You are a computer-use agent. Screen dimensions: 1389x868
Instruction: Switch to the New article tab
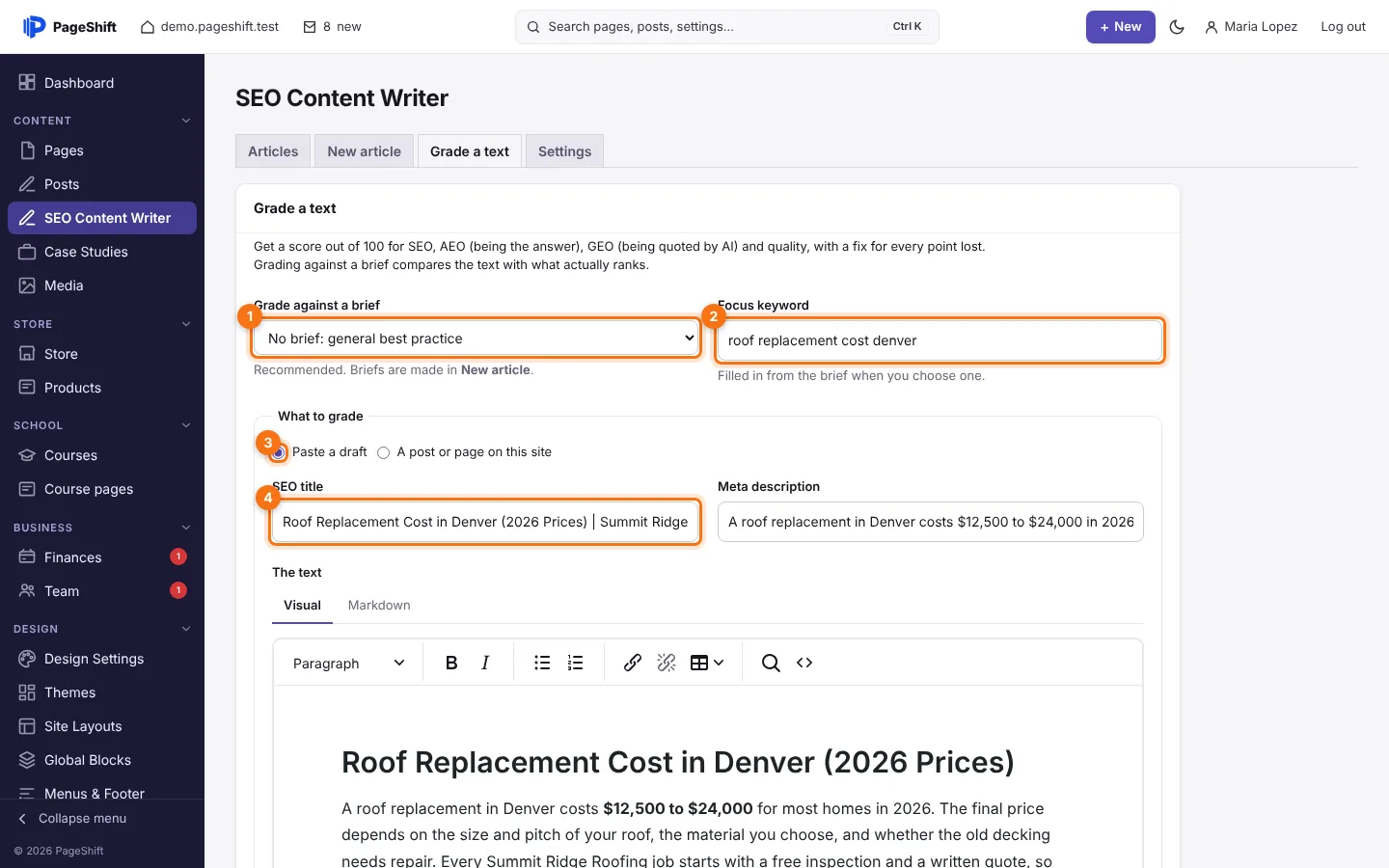click(x=364, y=151)
